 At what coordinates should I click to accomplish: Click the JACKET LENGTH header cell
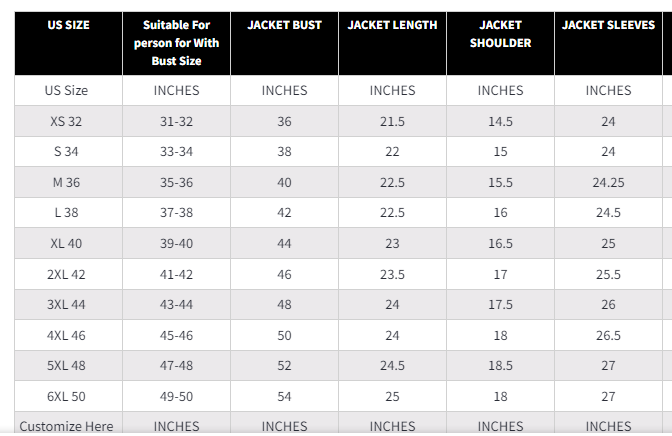coord(392,43)
